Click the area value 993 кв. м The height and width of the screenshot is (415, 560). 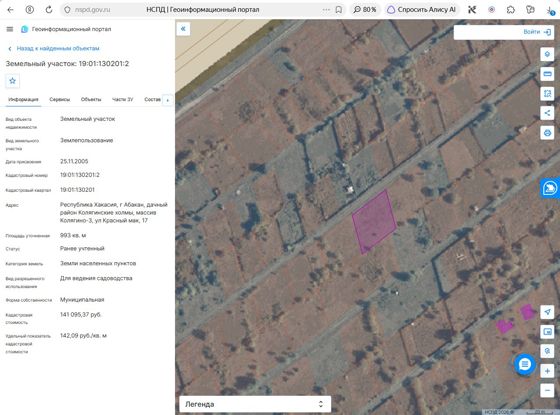(x=73, y=235)
